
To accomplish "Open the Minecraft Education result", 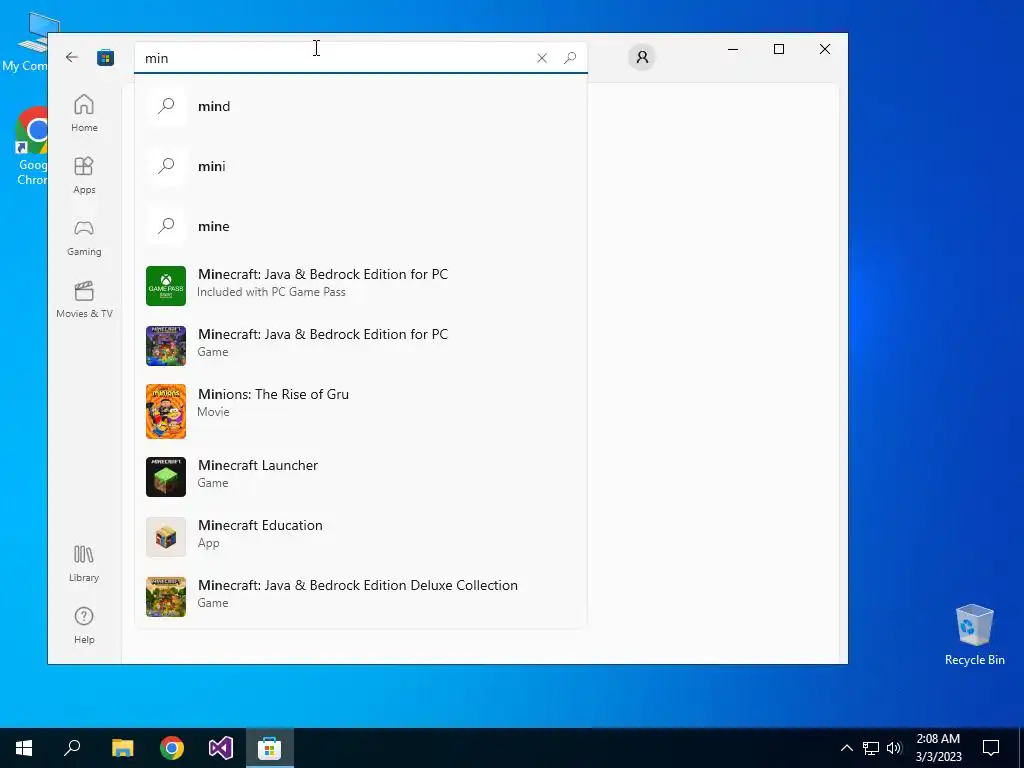I will [360, 537].
